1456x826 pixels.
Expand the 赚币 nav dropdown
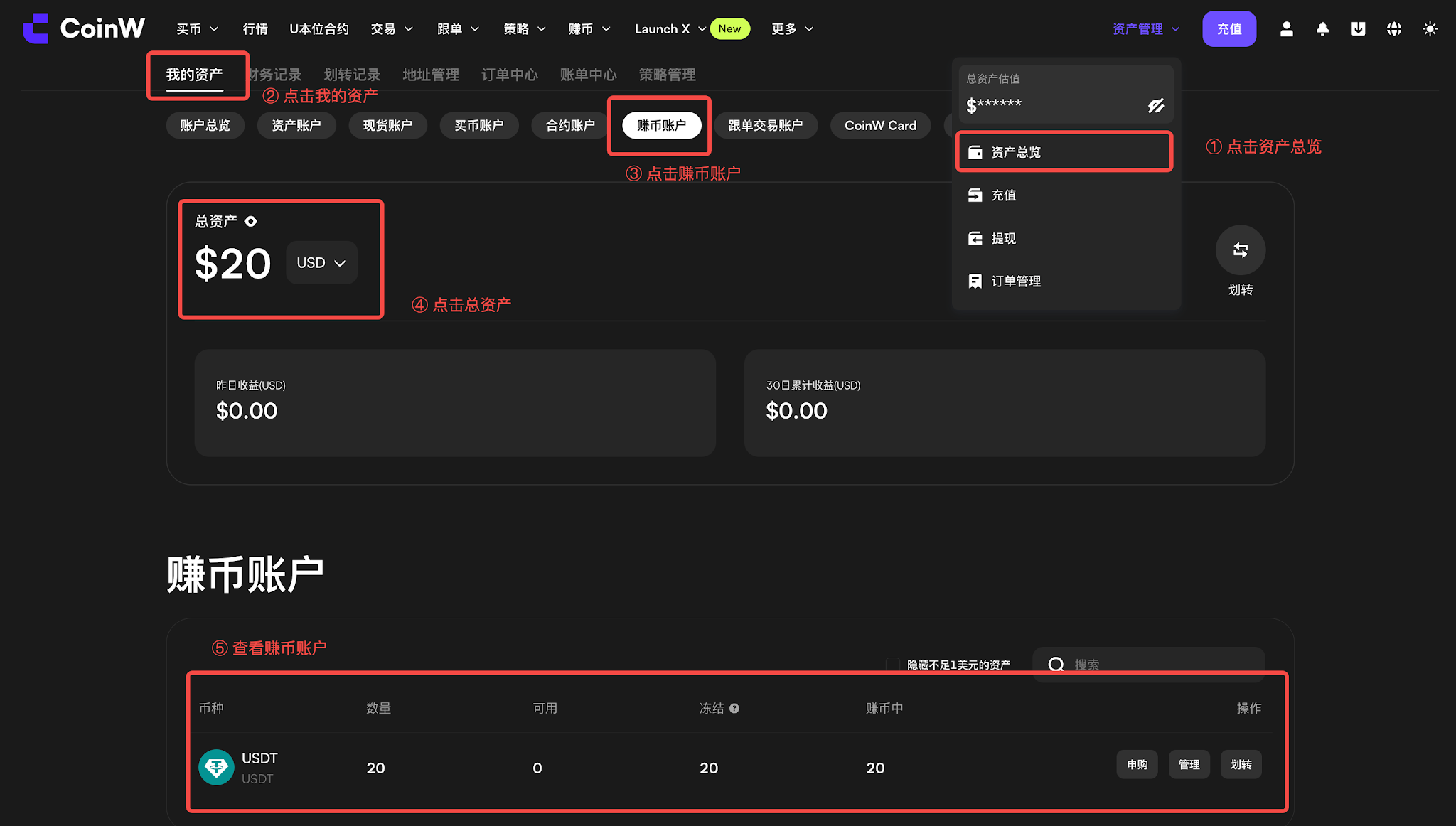[589, 29]
